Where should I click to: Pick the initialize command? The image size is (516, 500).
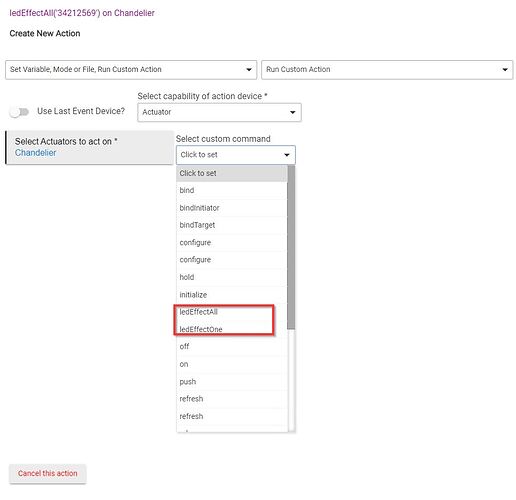(x=231, y=295)
